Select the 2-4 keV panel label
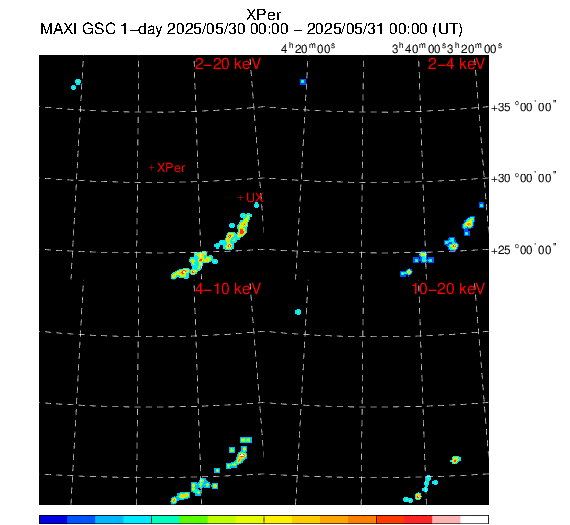The height and width of the screenshot is (525, 570). click(x=456, y=64)
